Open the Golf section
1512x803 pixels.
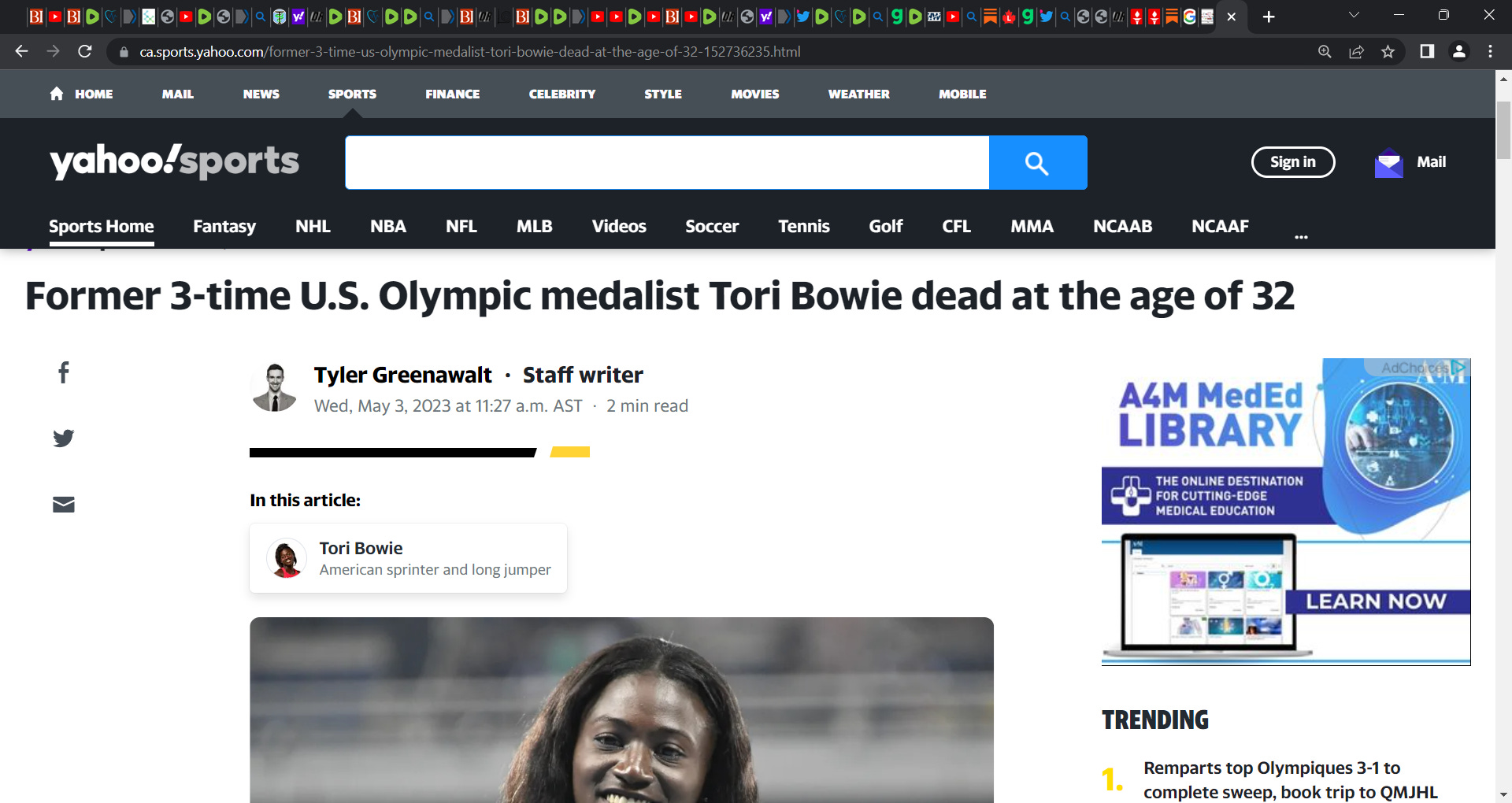pos(886,227)
